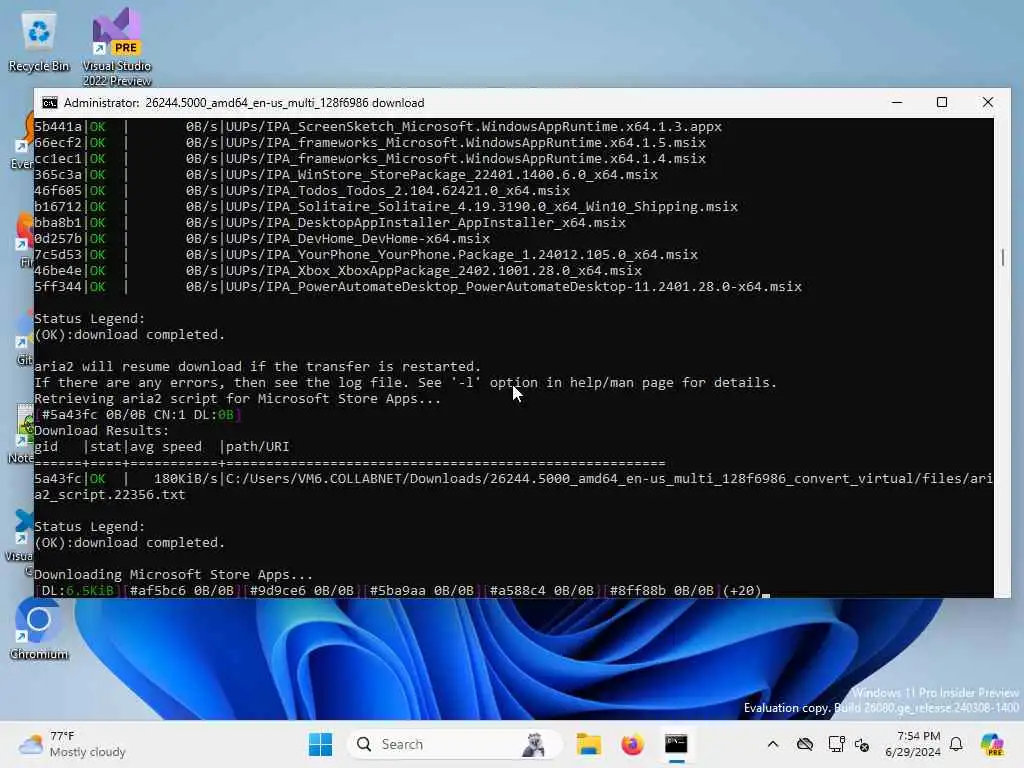Image resolution: width=1024 pixels, height=768 pixels.
Task: Launch Firefox from the taskbar
Action: click(632, 744)
